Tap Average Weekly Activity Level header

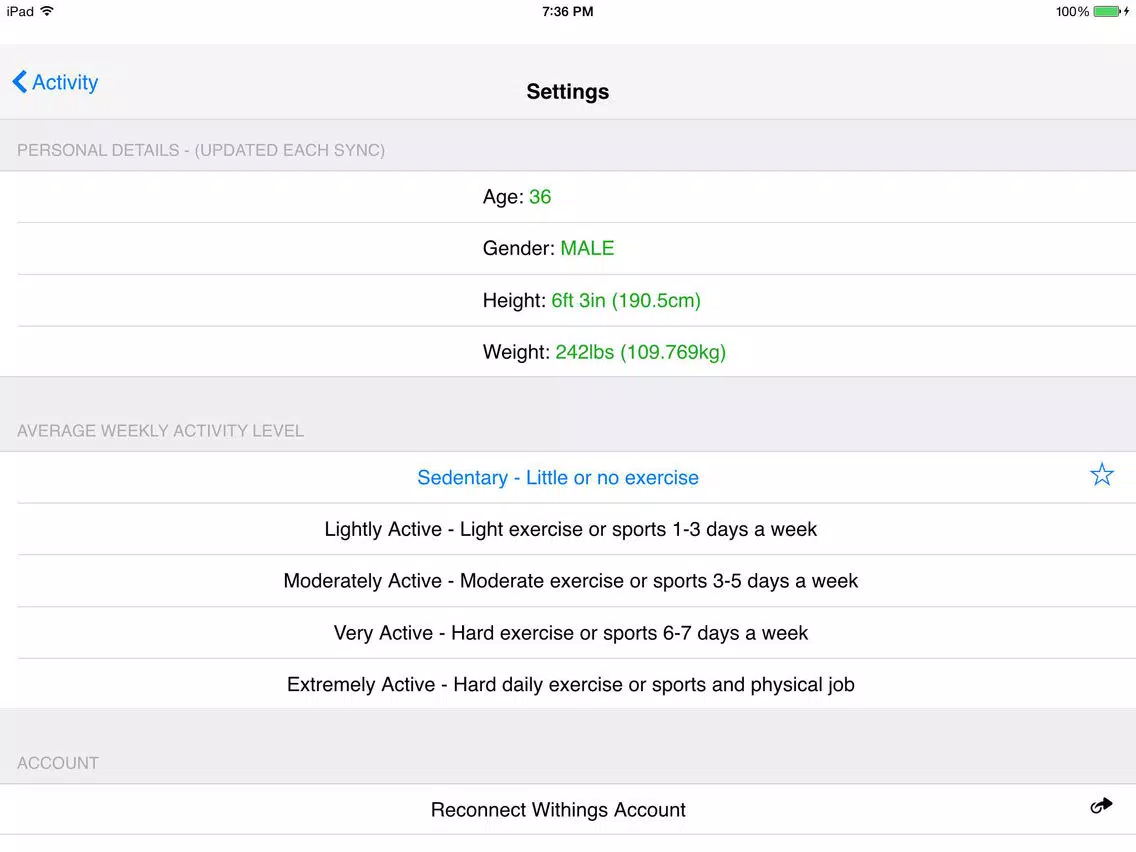160,431
